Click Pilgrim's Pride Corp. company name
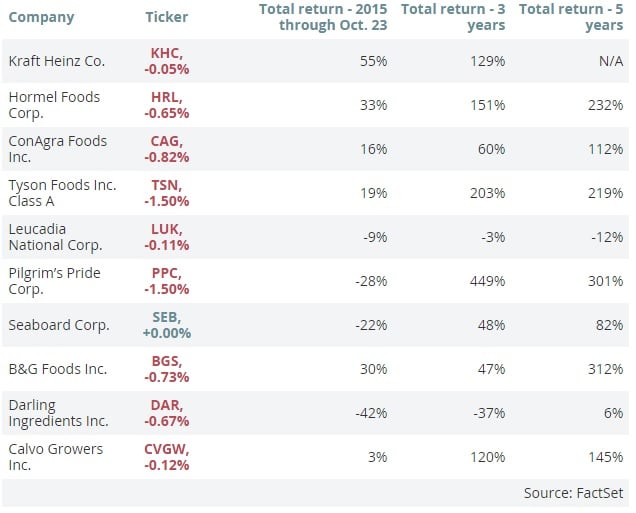 pos(55,281)
